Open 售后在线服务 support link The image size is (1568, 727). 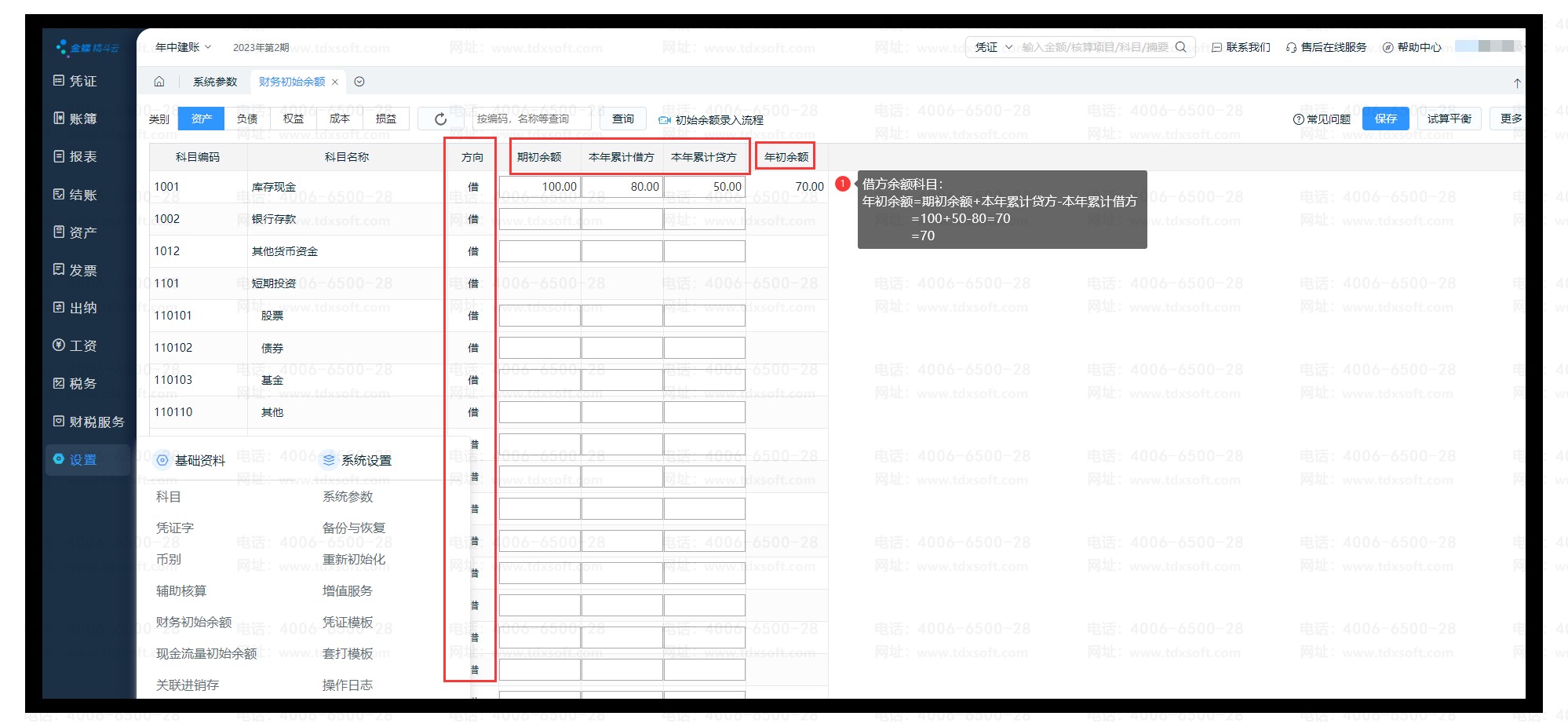(1326, 47)
